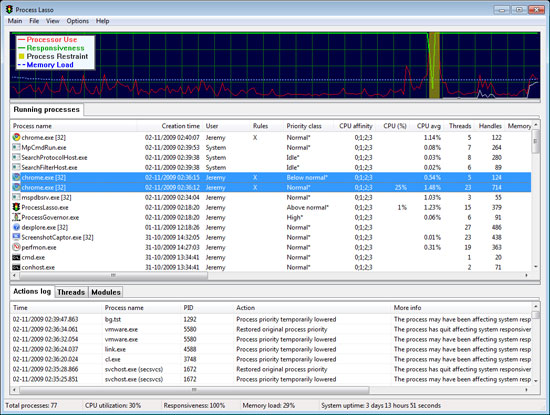The image size is (550, 415).
Task: Click the Process Lasso title bar icon
Action: click(9, 9)
